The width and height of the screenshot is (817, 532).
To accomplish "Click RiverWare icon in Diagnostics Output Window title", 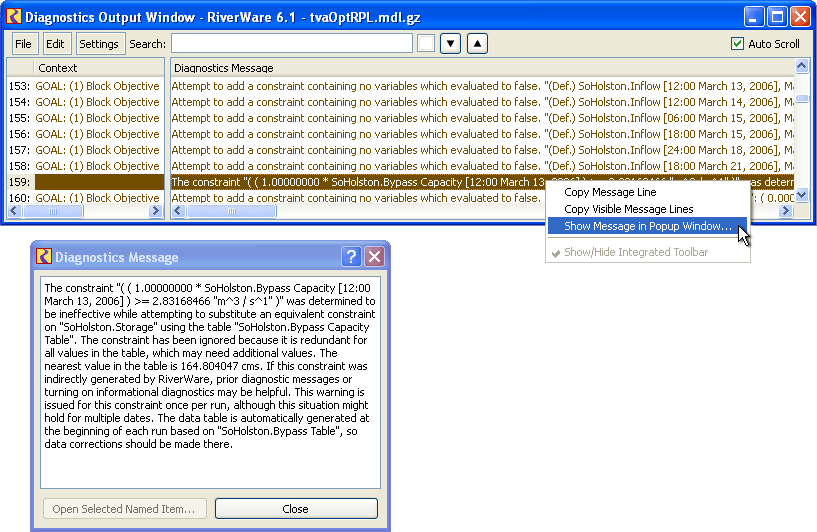I will click(14, 17).
